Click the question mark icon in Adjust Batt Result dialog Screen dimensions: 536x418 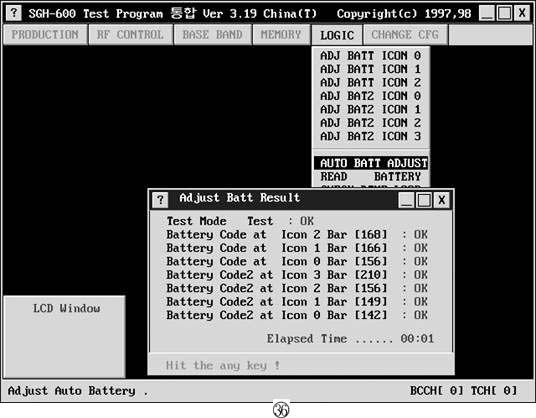pos(160,200)
